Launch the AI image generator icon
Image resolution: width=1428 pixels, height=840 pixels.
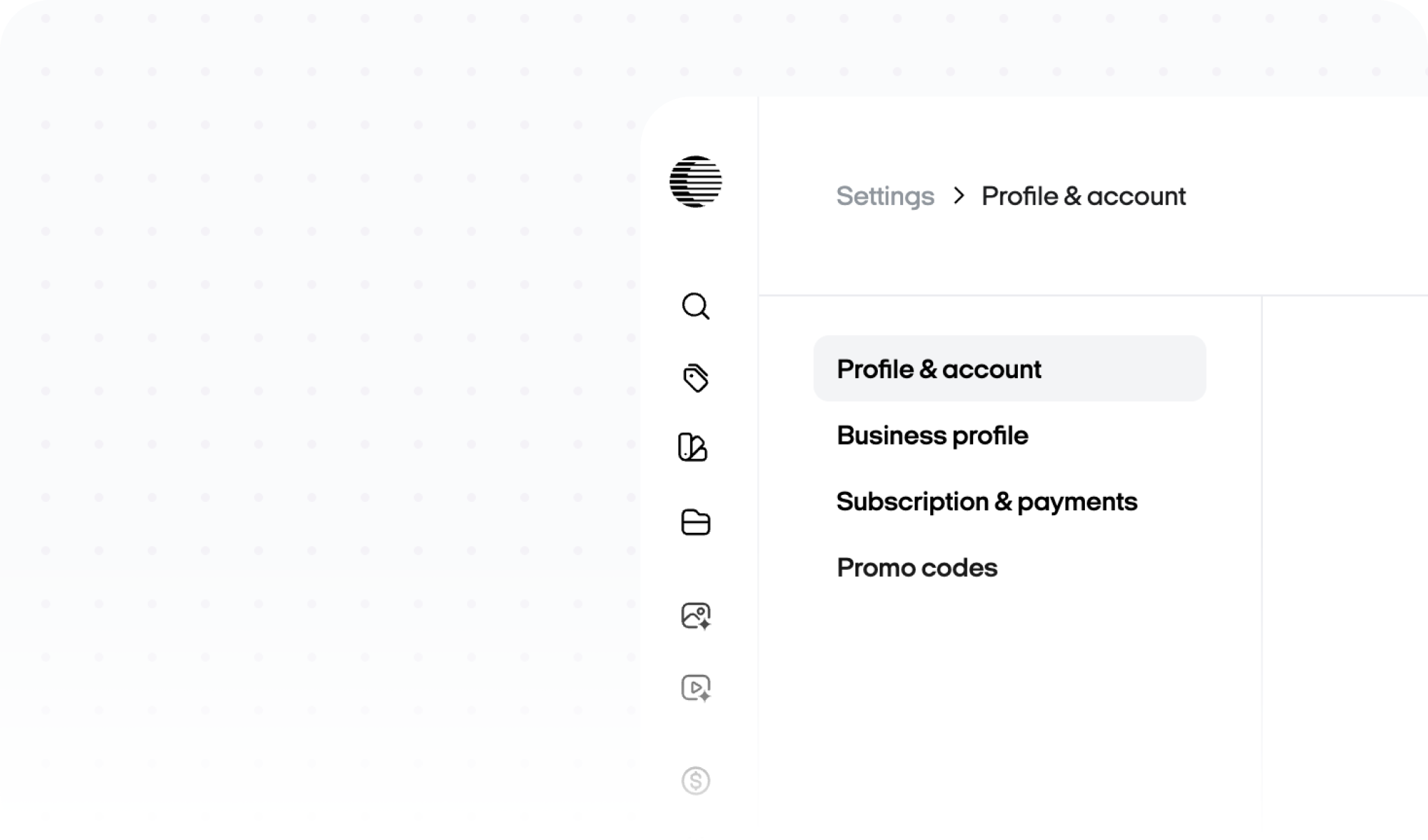tap(694, 615)
